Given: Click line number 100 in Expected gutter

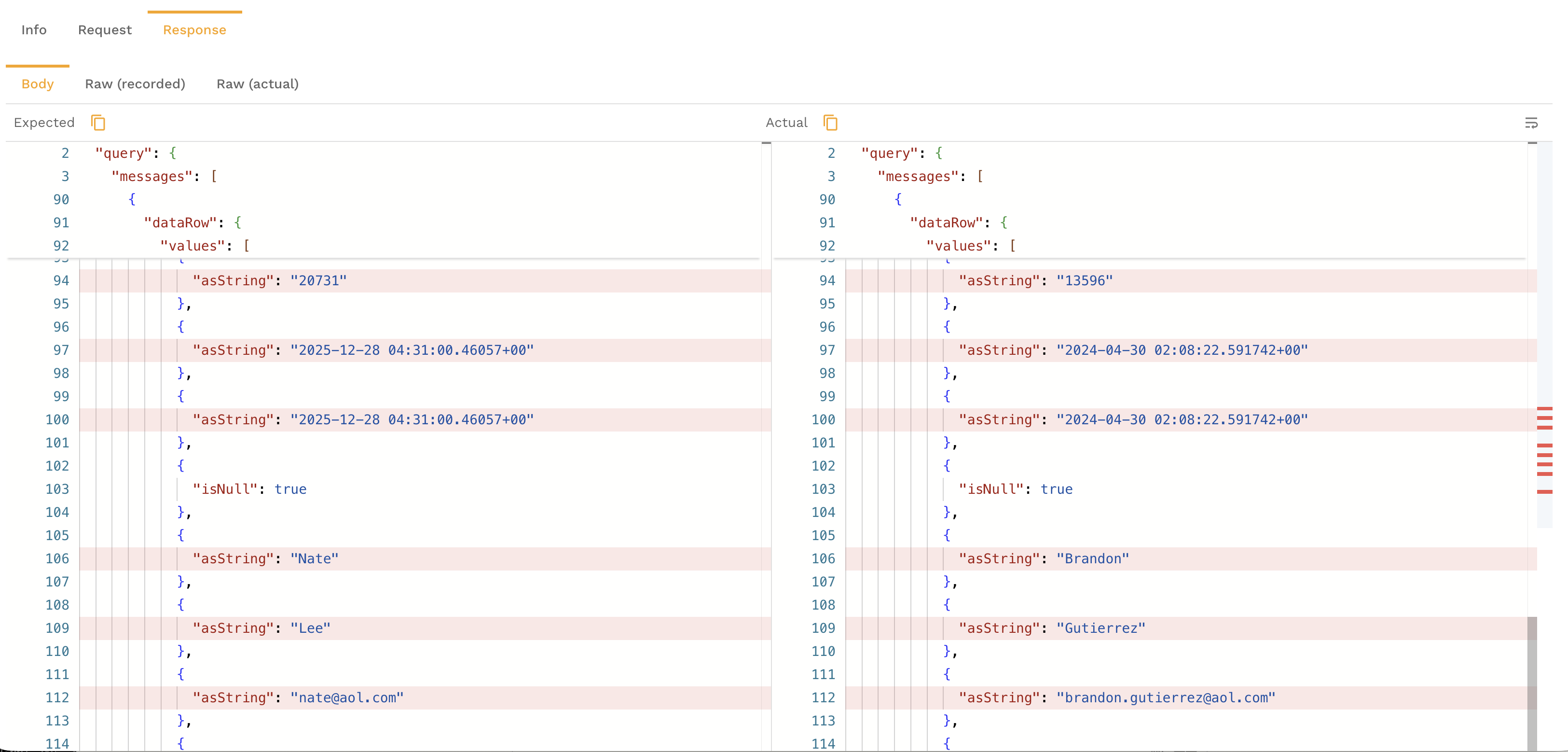Looking at the screenshot, I should coord(57,419).
